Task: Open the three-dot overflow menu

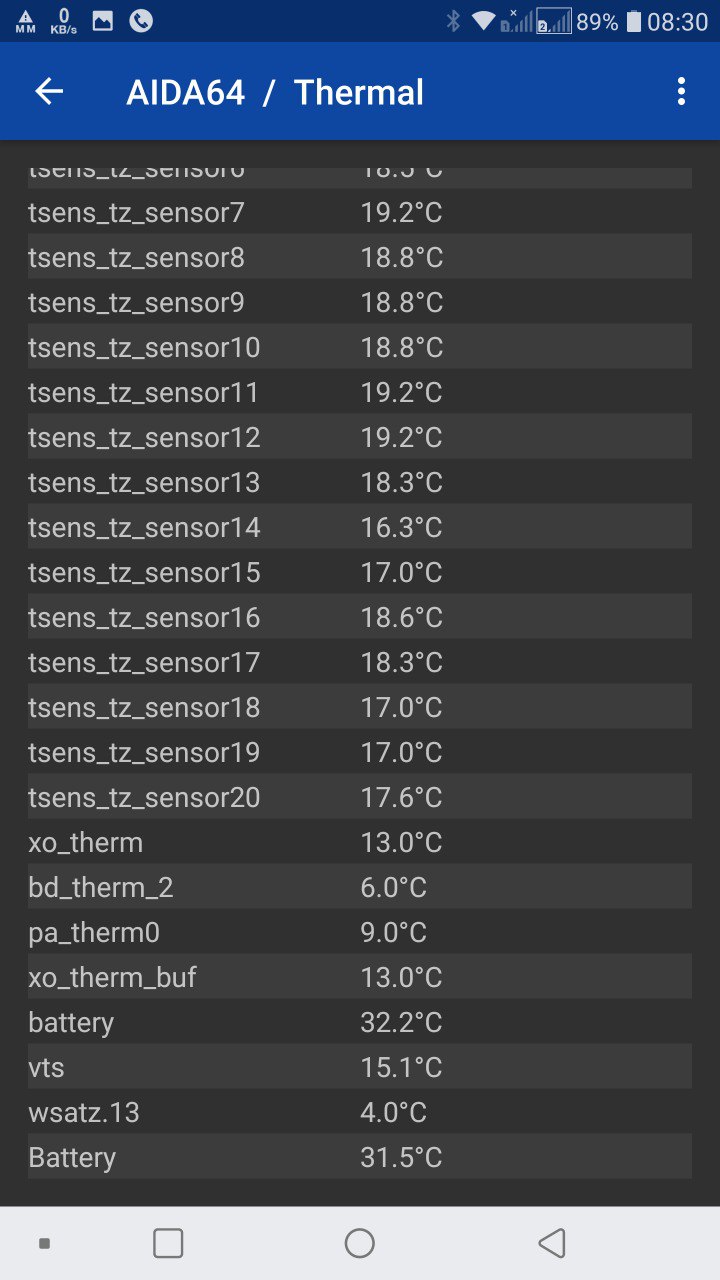Action: pos(681,92)
